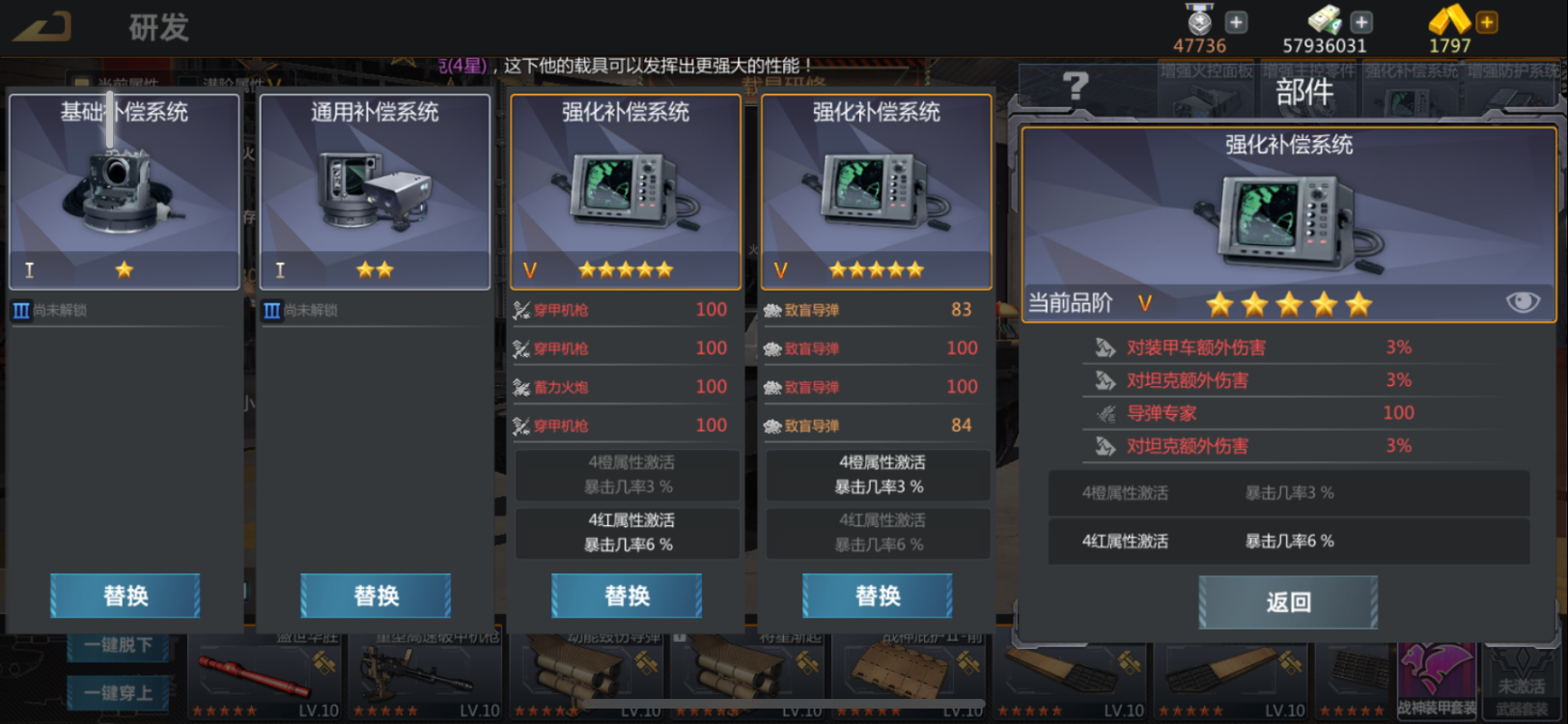Screen dimensions: 1568x724
Task: Click the 一键穿上 button
Action: [119, 692]
